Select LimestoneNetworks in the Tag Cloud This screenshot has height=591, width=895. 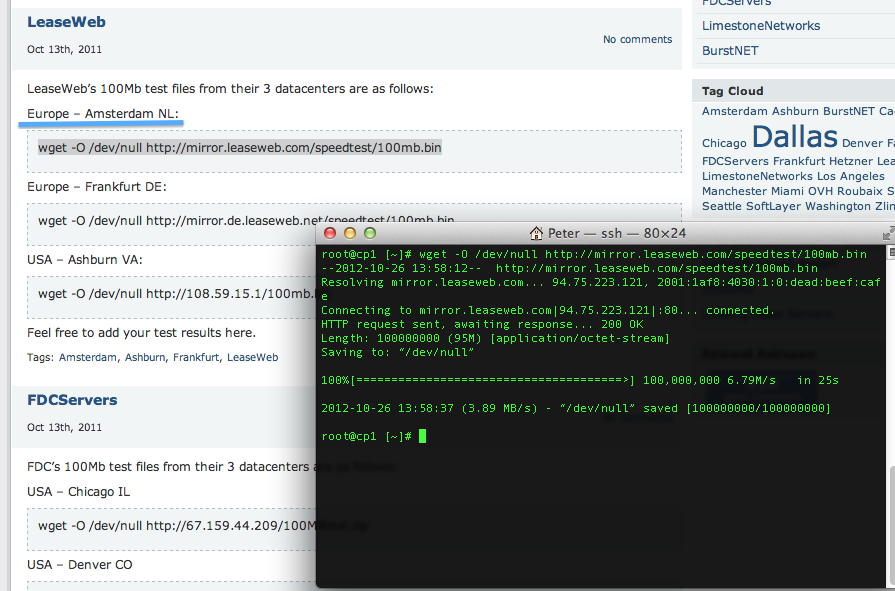(757, 176)
